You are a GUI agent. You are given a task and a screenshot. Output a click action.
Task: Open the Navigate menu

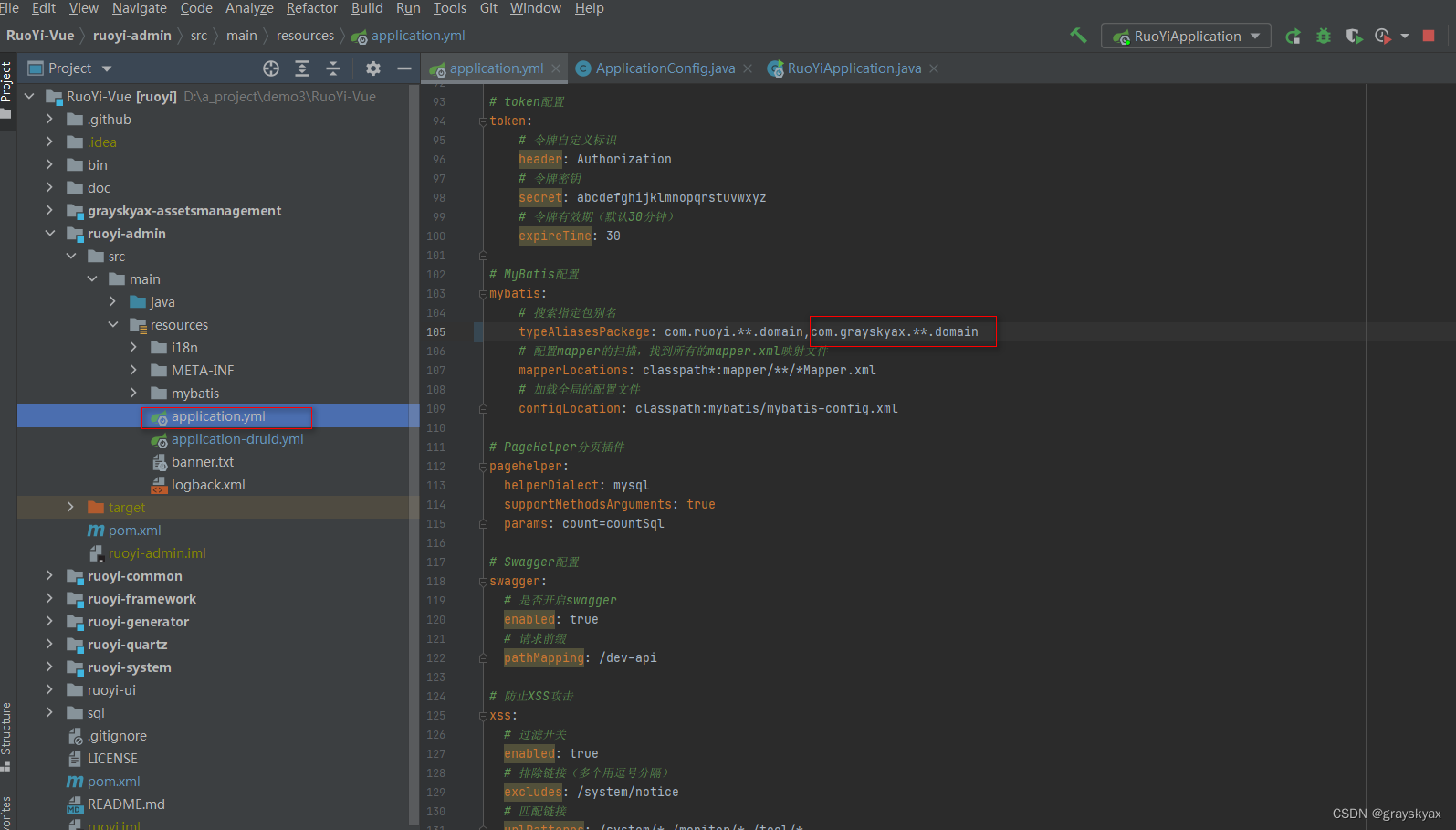point(140,8)
